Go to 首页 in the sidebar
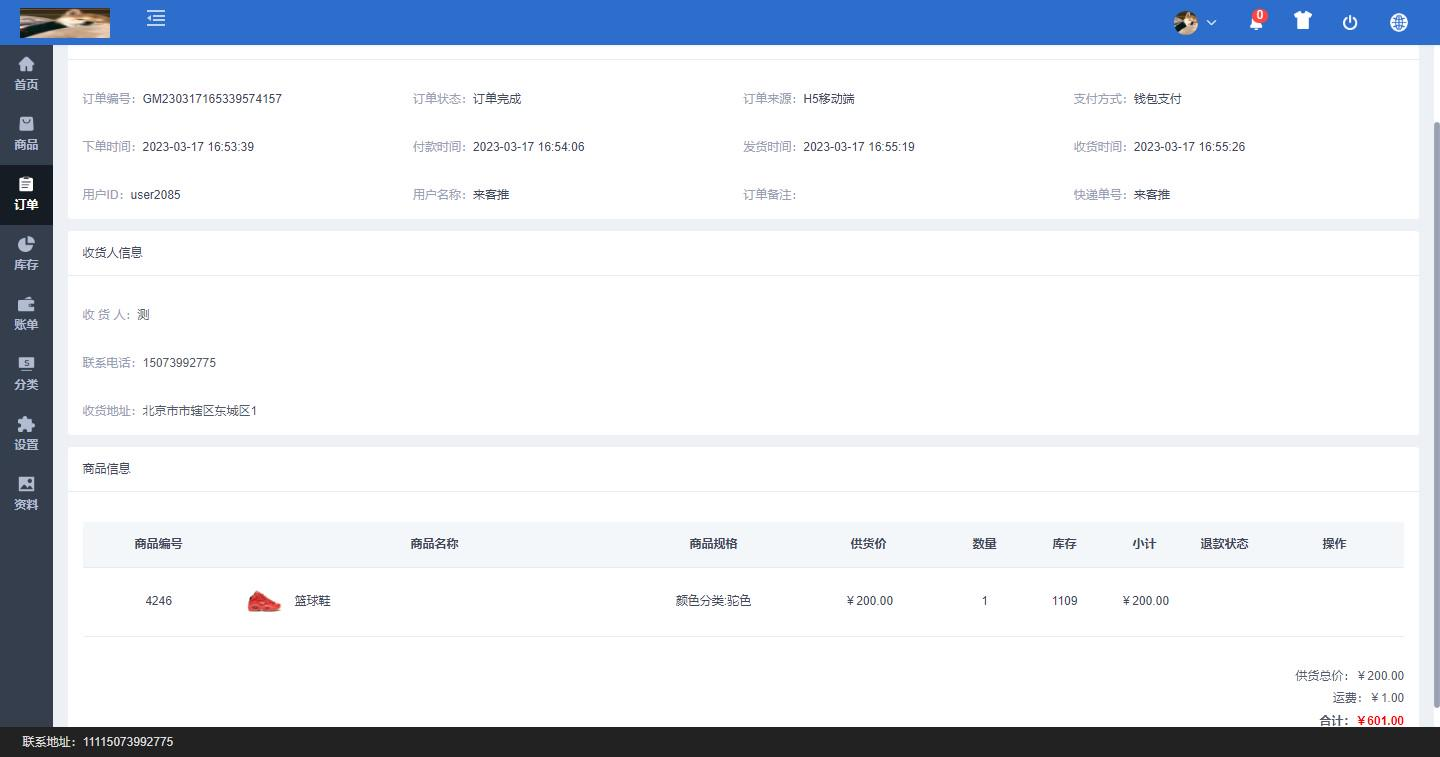The height and width of the screenshot is (757, 1440). (x=26, y=74)
